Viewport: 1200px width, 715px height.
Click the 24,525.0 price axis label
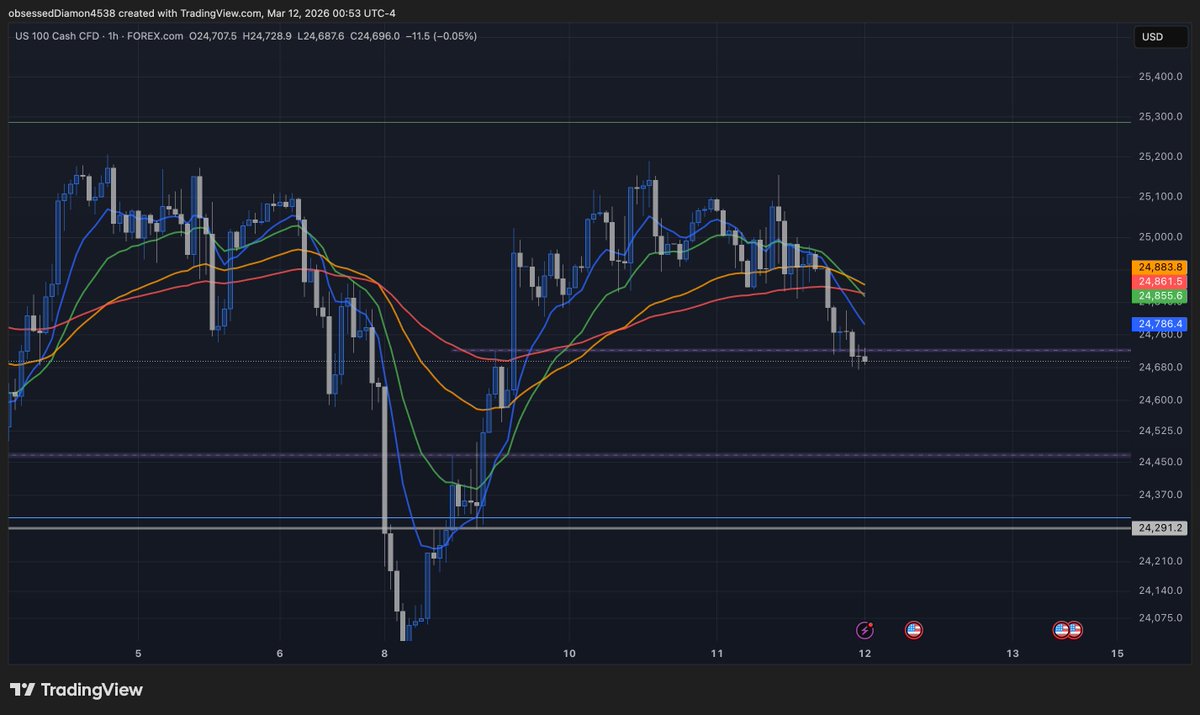(1160, 431)
